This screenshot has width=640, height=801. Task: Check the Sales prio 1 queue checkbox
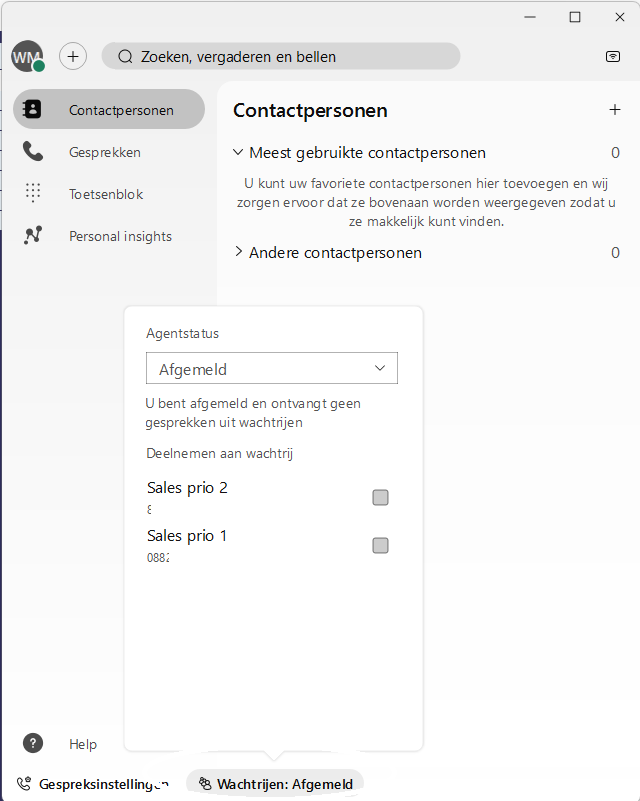coord(381,546)
